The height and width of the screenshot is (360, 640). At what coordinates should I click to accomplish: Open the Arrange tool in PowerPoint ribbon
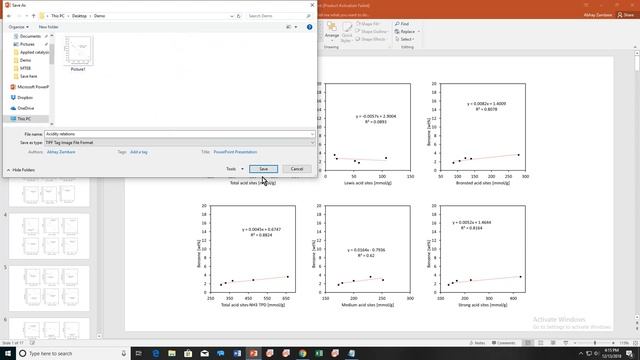[332, 31]
